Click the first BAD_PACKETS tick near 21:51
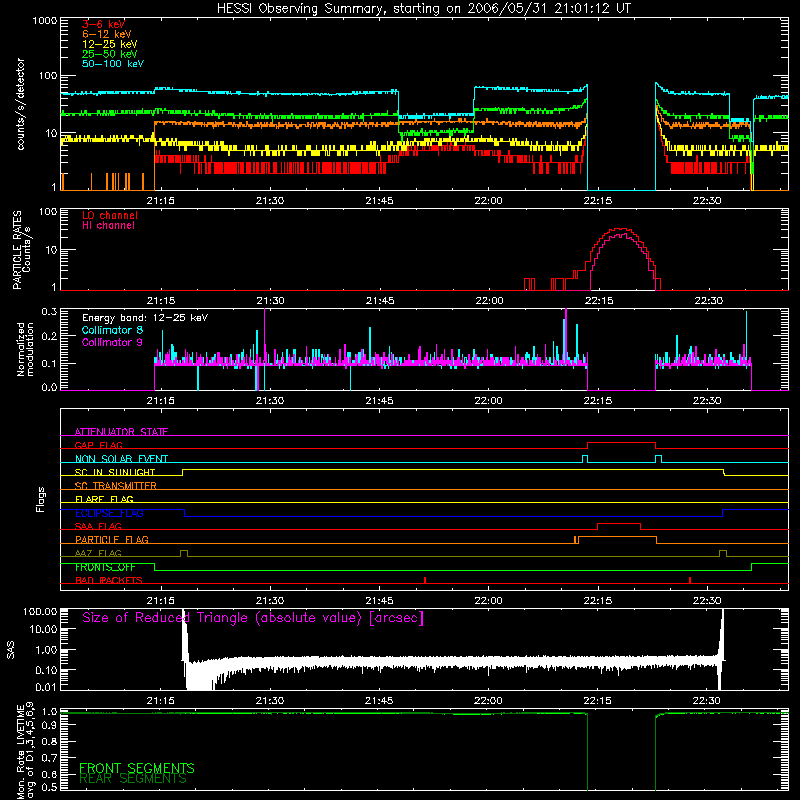The image size is (800, 800). 425,580
